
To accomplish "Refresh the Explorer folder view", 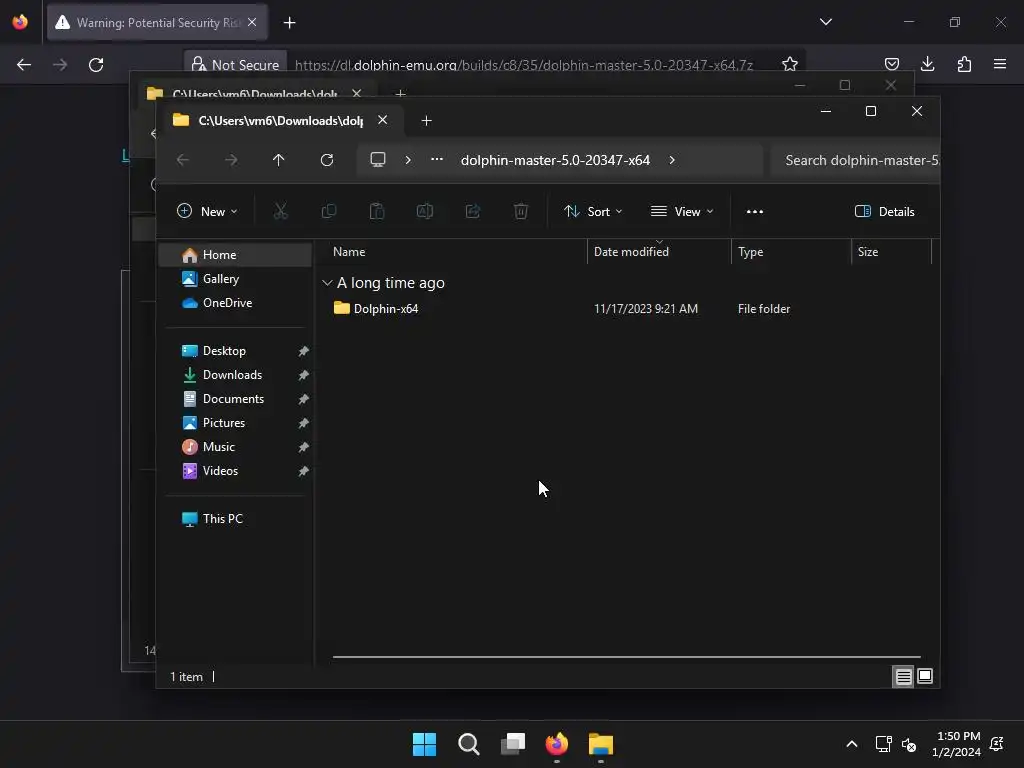I will click(327, 160).
